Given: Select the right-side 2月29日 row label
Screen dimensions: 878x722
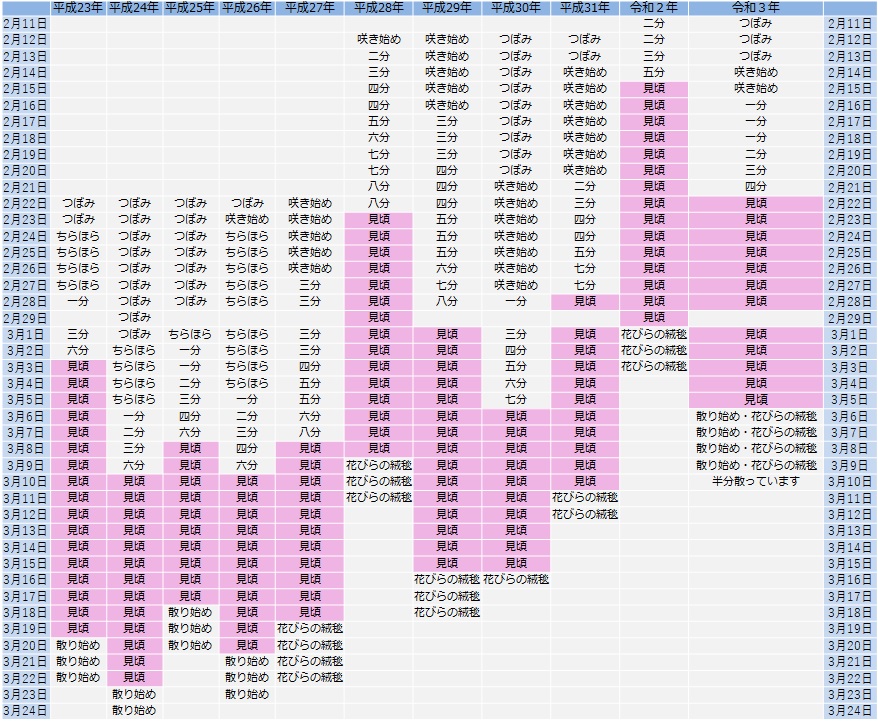Looking at the screenshot, I should tap(851, 318).
